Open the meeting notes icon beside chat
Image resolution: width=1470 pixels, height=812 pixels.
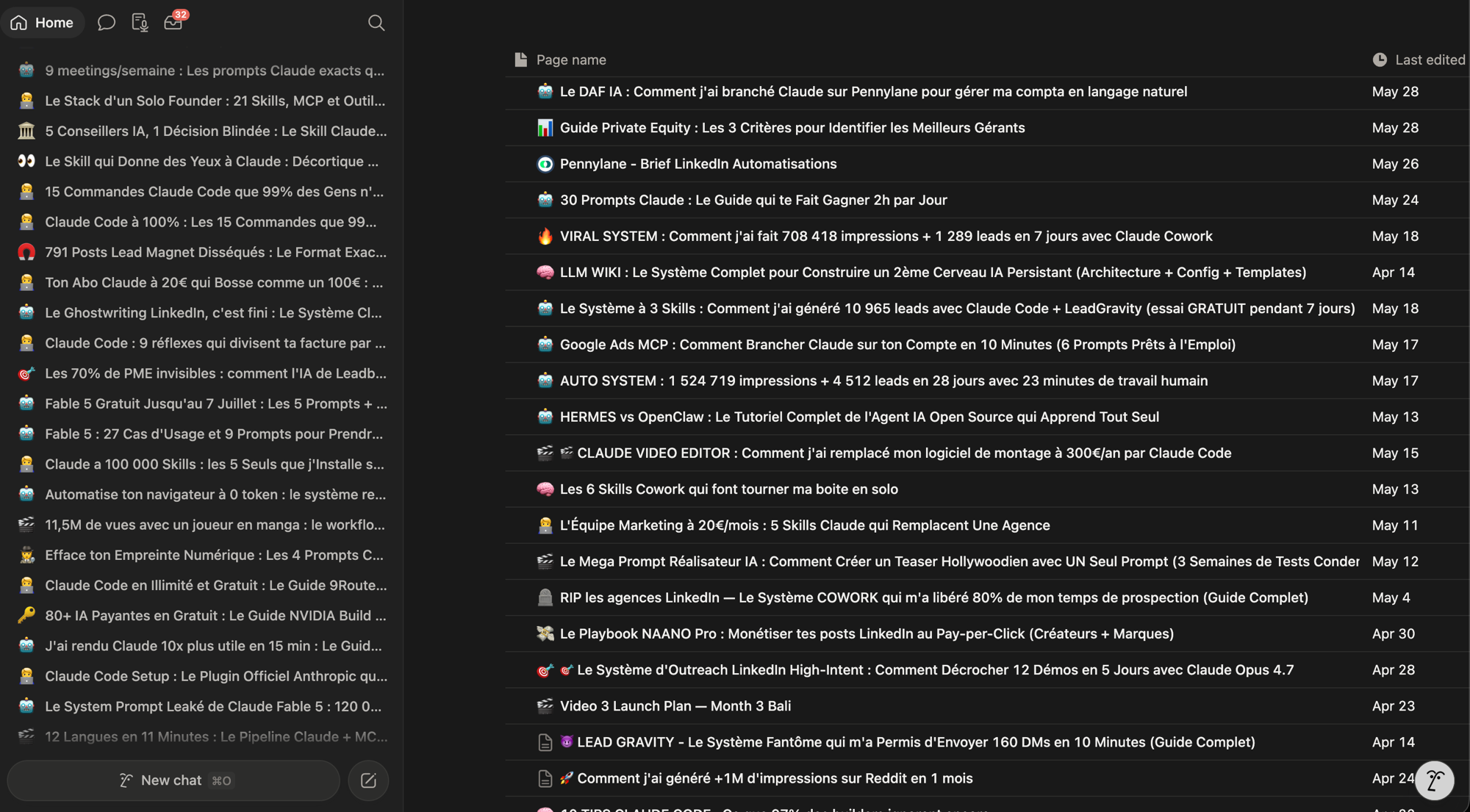tap(140, 23)
